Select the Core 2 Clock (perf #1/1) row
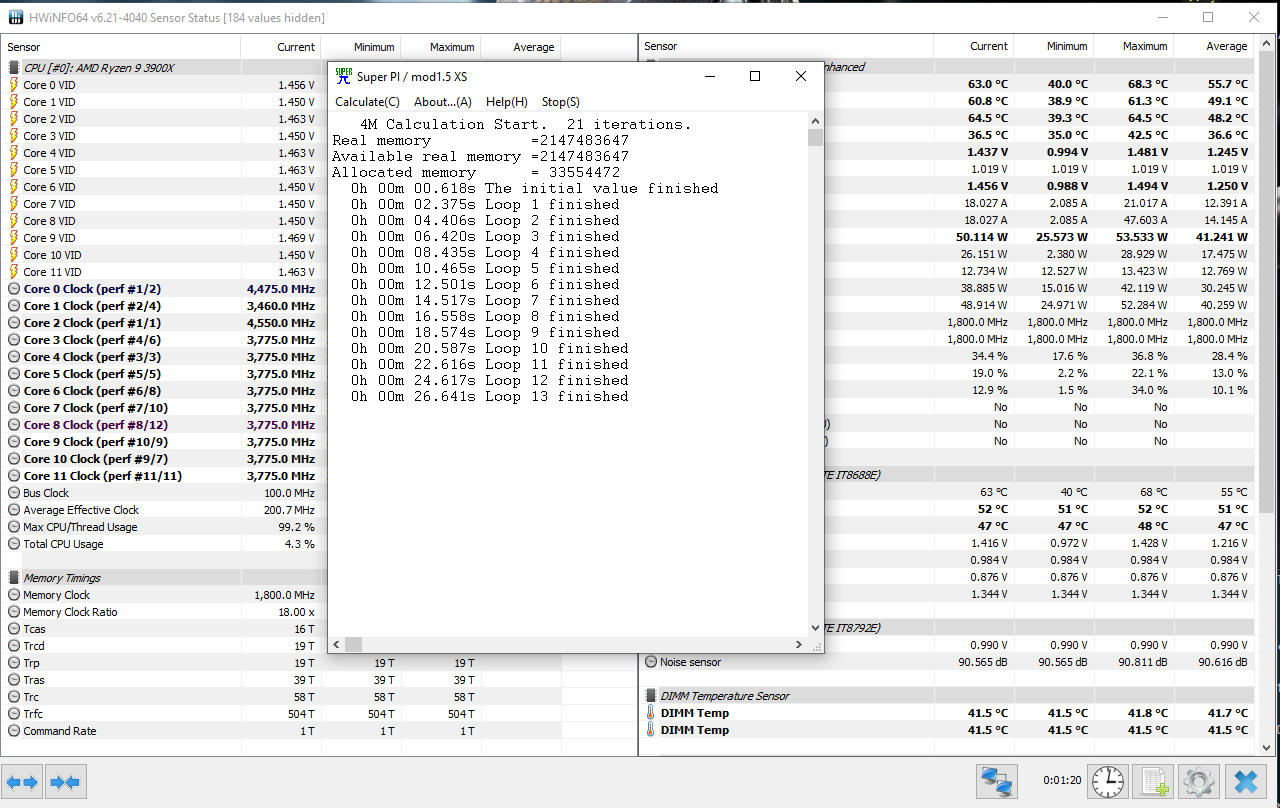 pos(162,323)
